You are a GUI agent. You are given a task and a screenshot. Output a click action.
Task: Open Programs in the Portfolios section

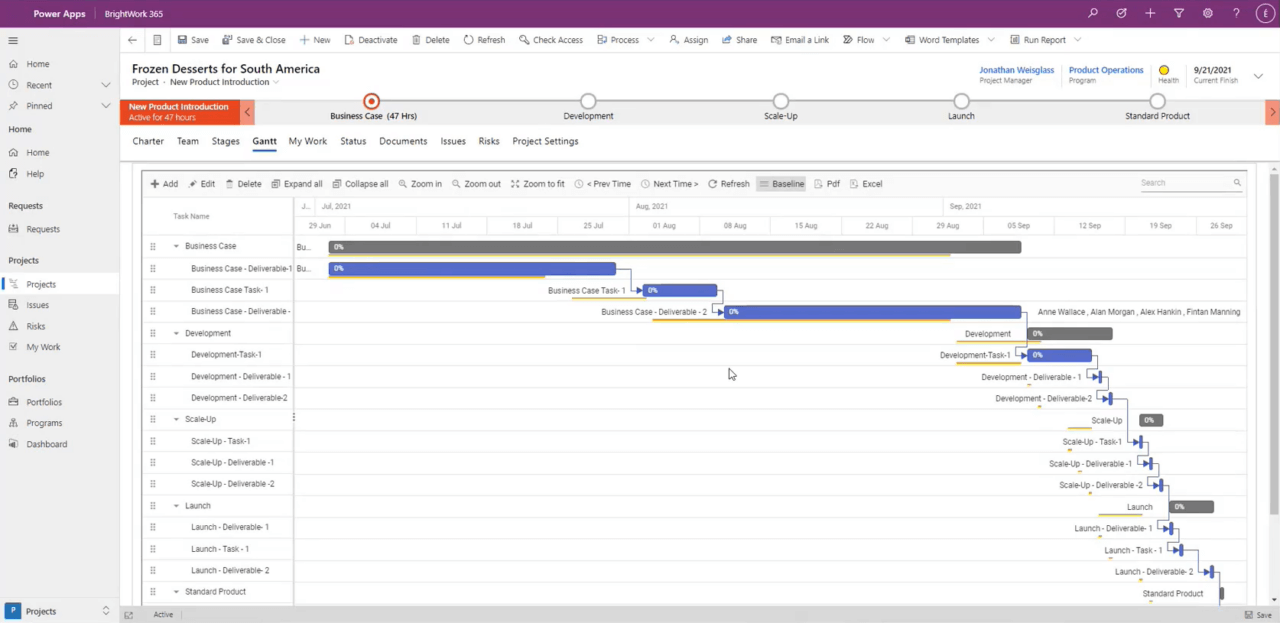tap(46, 423)
